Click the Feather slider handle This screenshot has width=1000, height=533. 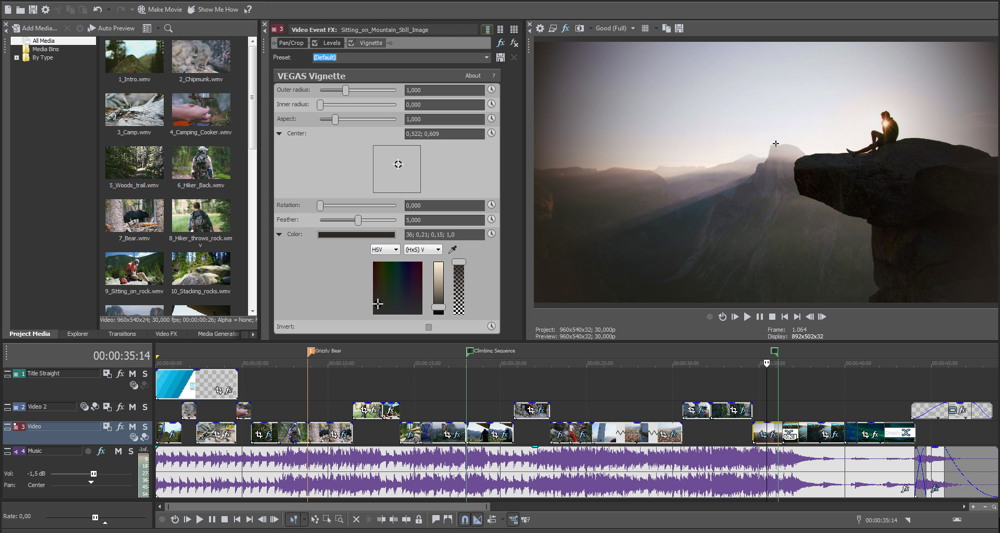coord(358,220)
